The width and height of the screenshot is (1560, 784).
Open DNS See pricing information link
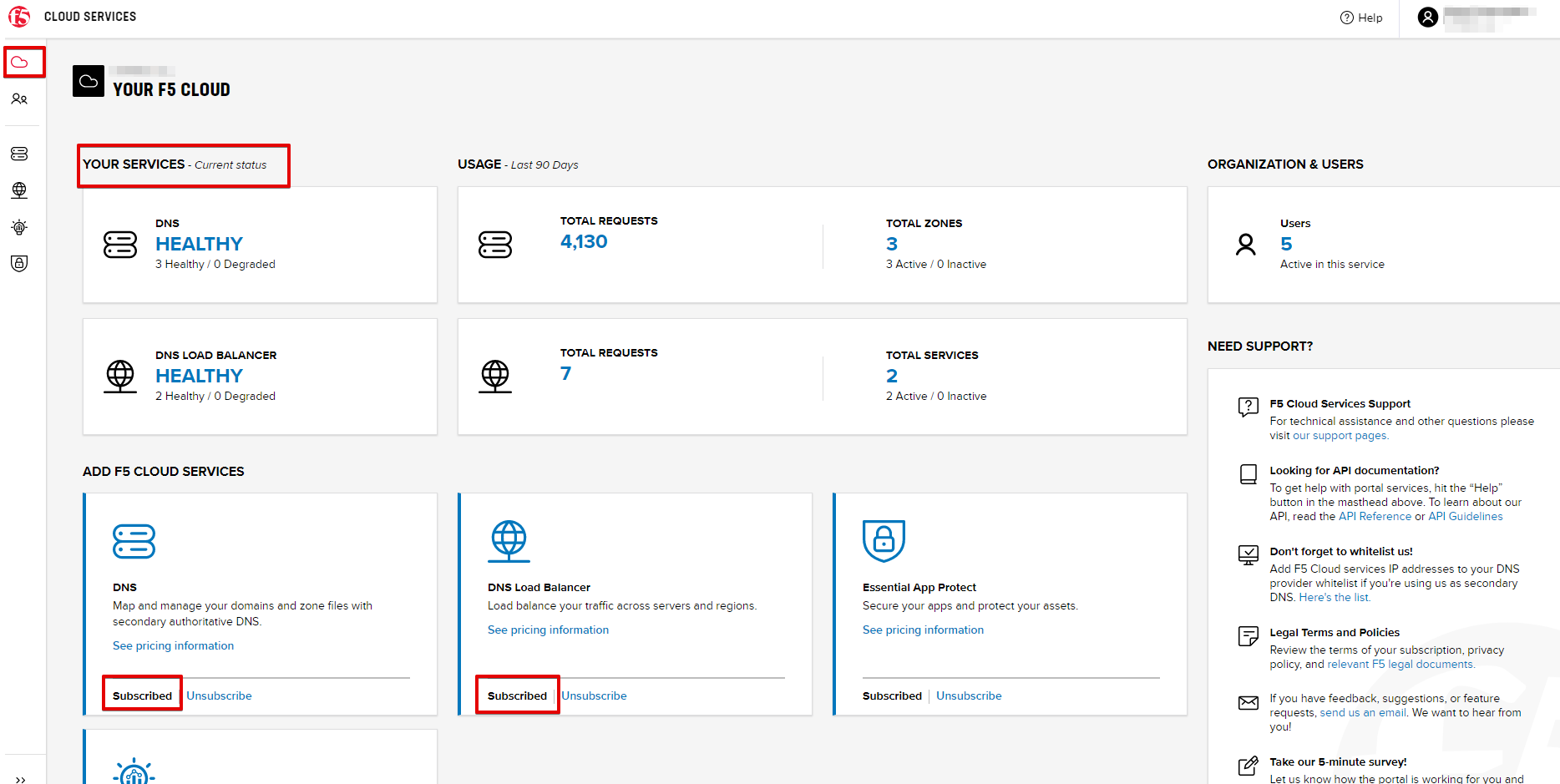pyautogui.click(x=173, y=645)
